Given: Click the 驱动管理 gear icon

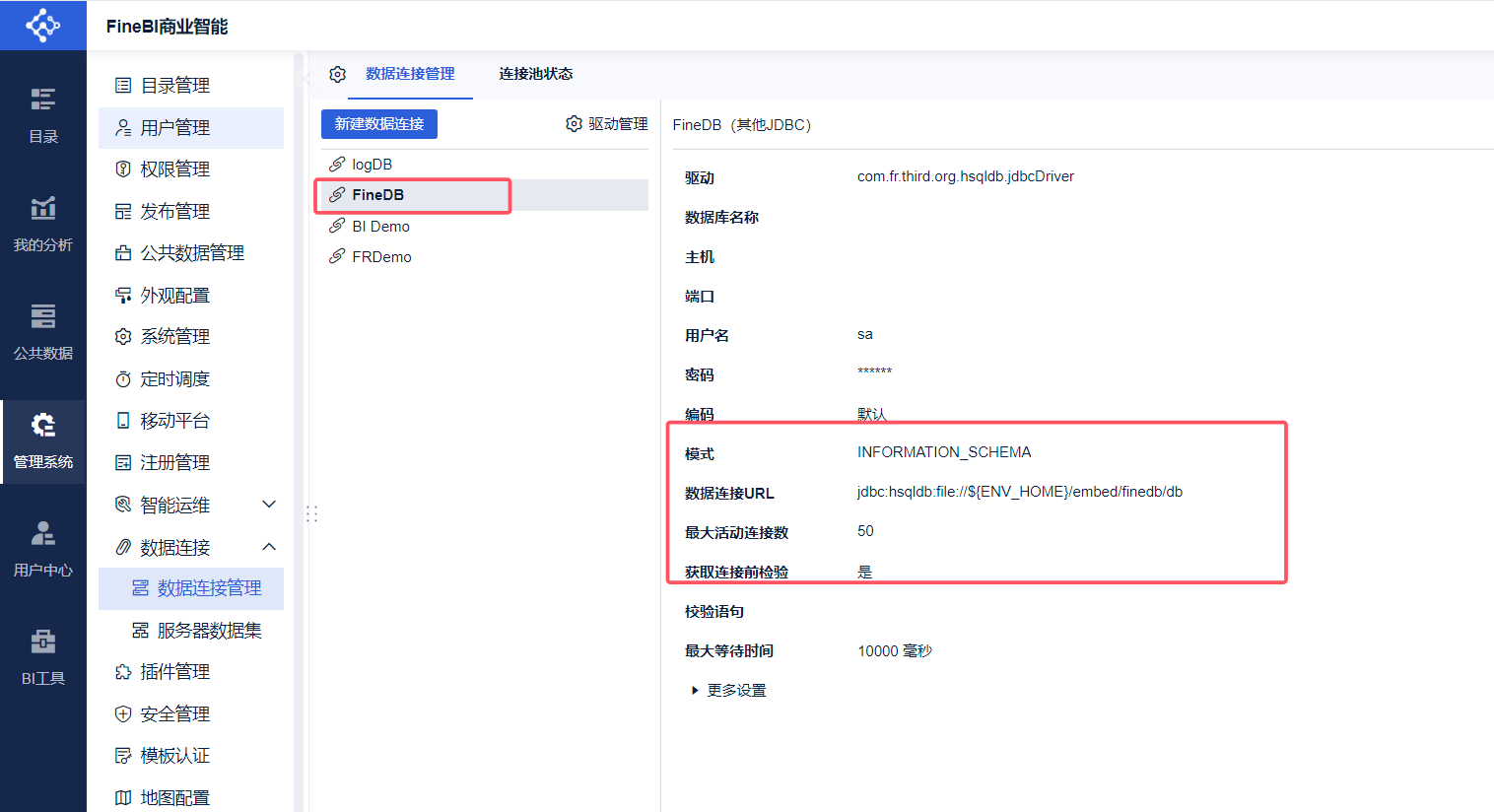Looking at the screenshot, I should [574, 123].
